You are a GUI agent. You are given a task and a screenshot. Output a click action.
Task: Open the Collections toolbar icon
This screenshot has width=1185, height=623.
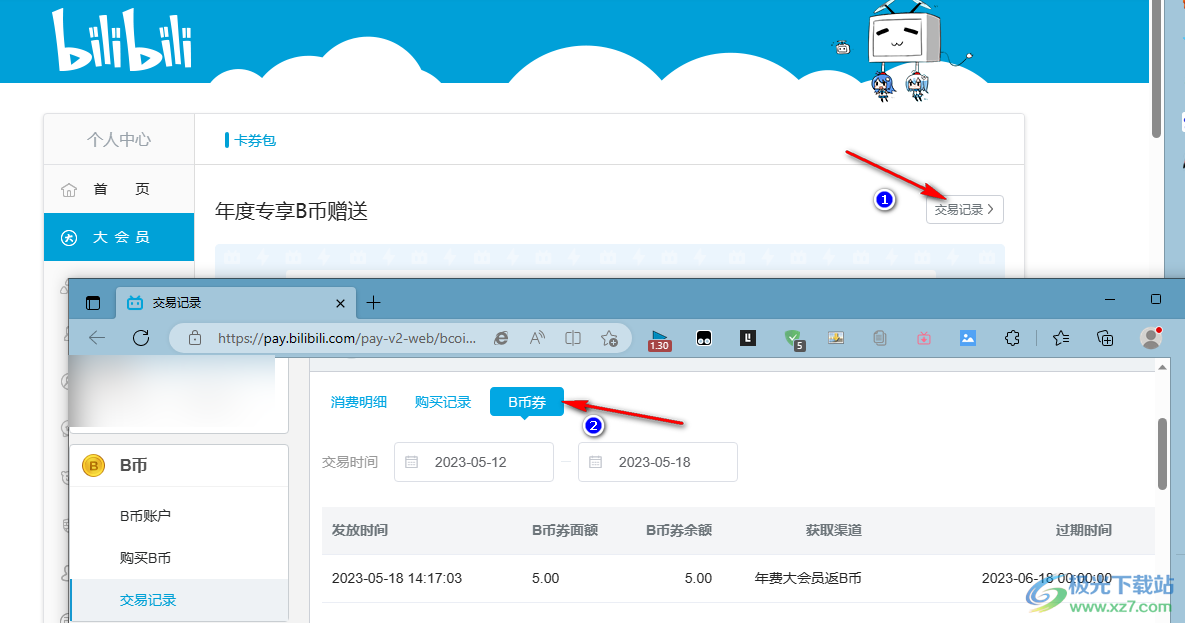coord(1105,338)
